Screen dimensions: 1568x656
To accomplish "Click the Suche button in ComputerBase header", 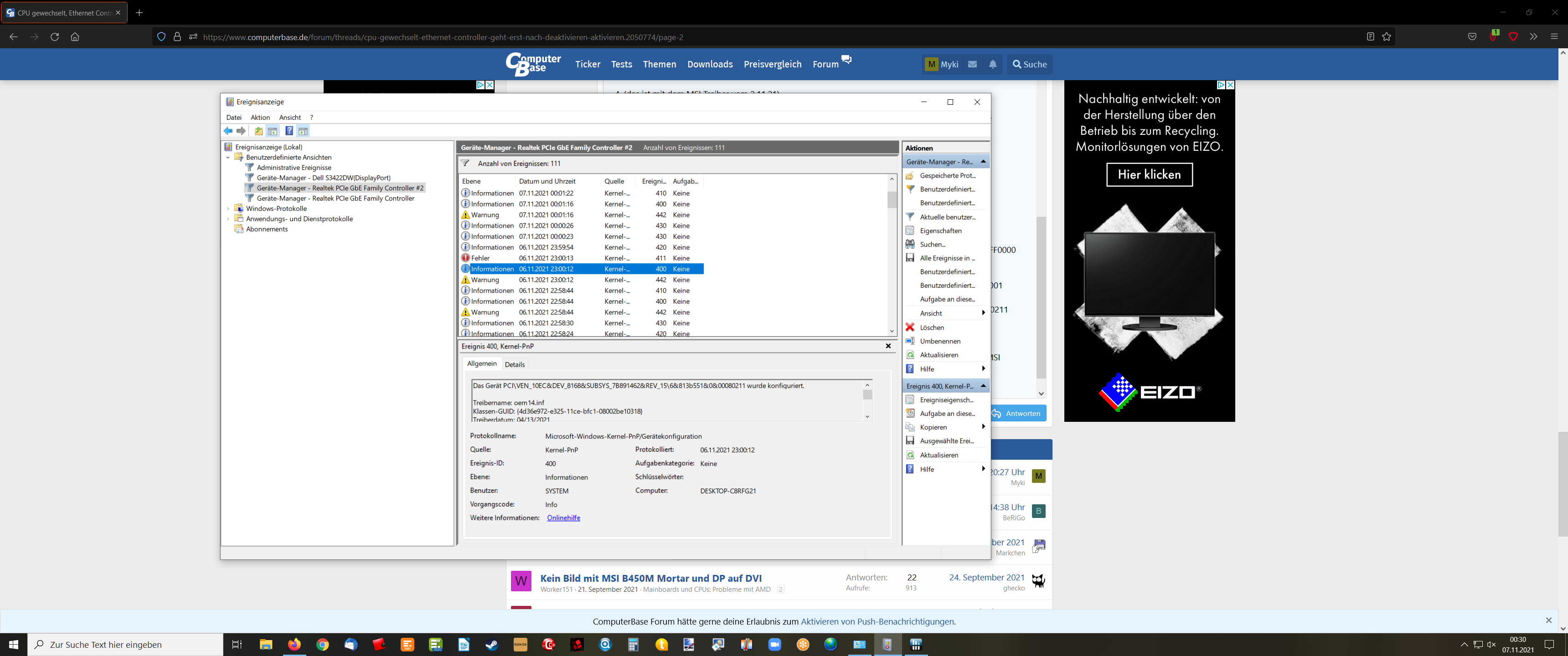I will (1029, 64).
